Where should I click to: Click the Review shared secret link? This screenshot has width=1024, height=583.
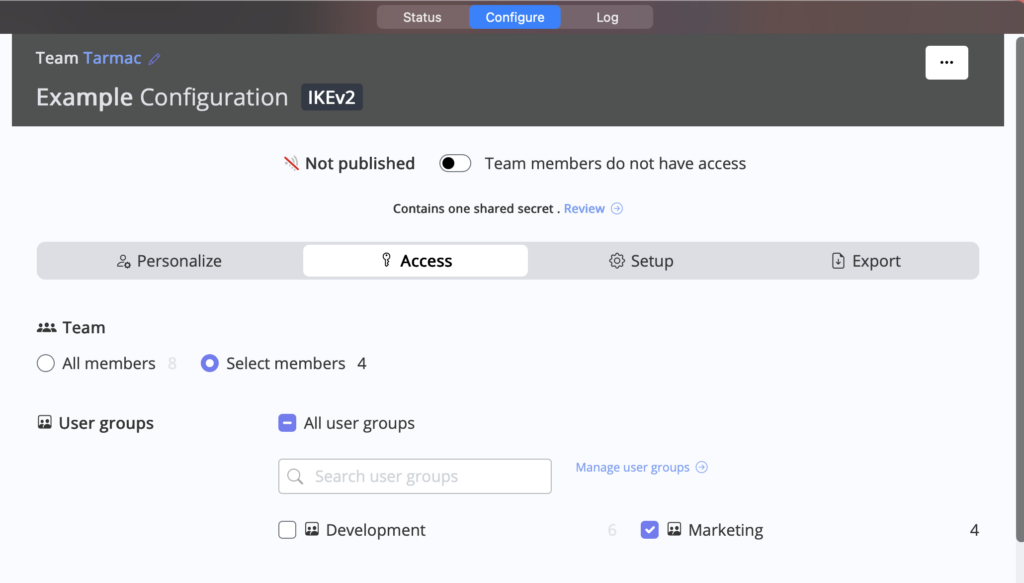tap(585, 208)
